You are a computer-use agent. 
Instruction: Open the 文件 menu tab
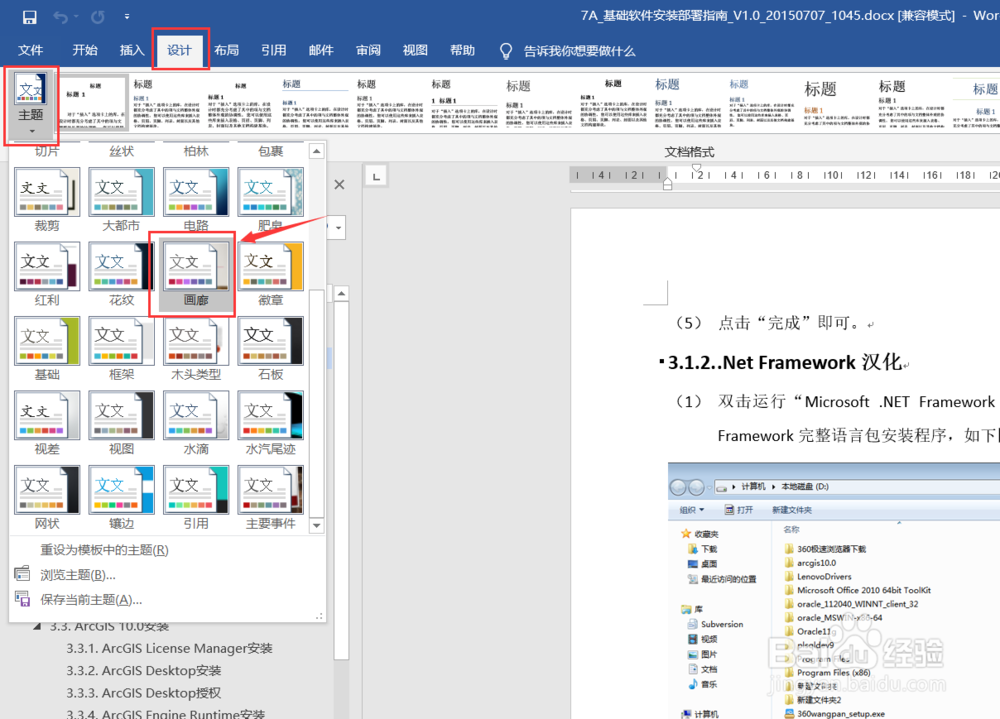30,50
